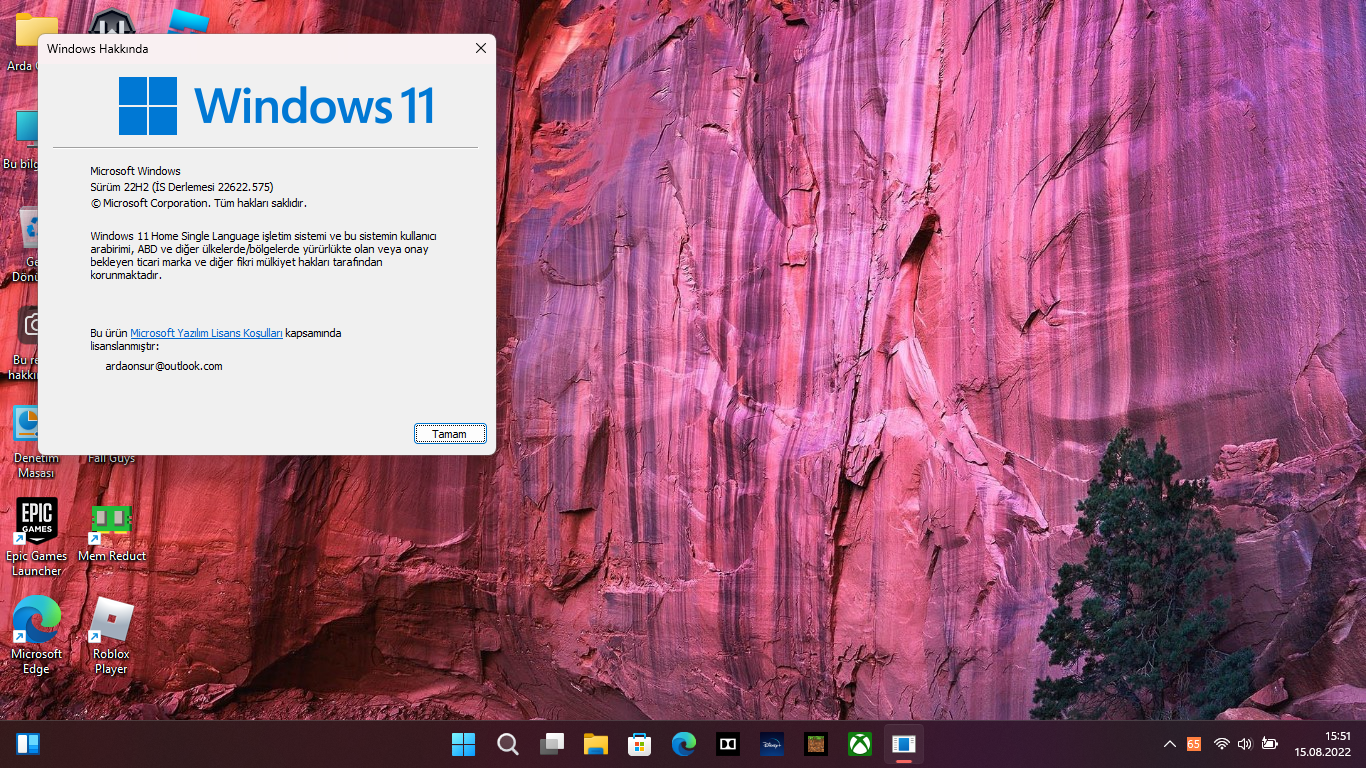
Task: Open Disney+ from the taskbar
Action: (x=772, y=744)
